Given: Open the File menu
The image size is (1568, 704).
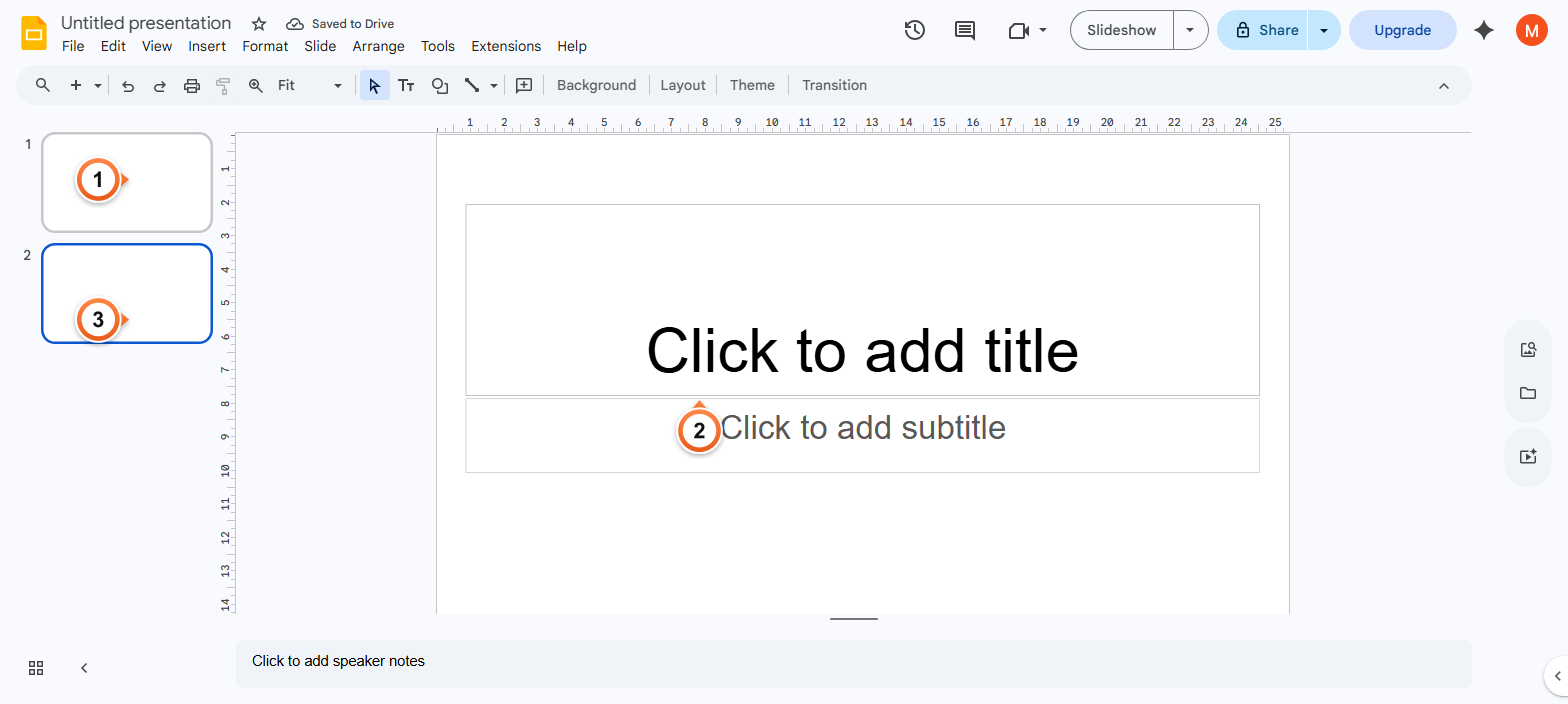Looking at the screenshot, I should pyautogui.click(x=73, y=46).
